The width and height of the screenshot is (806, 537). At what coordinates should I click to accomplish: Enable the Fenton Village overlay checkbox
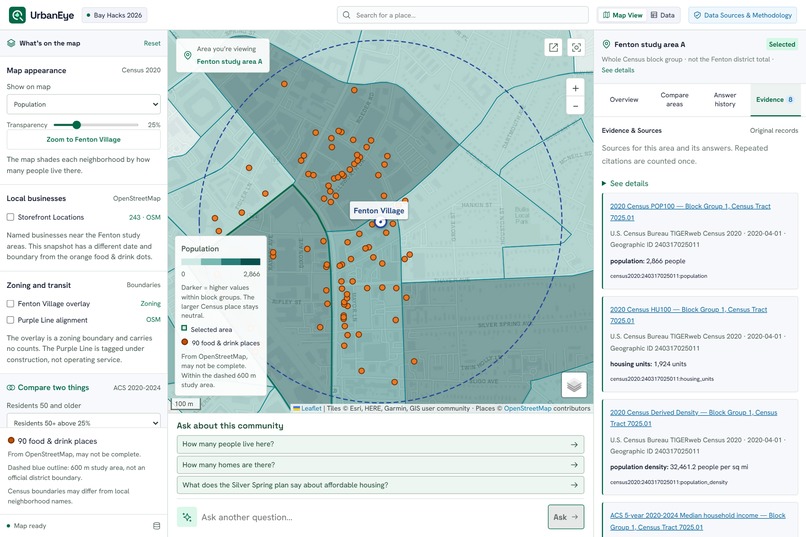pyautogui.click(x=10, y=304)
